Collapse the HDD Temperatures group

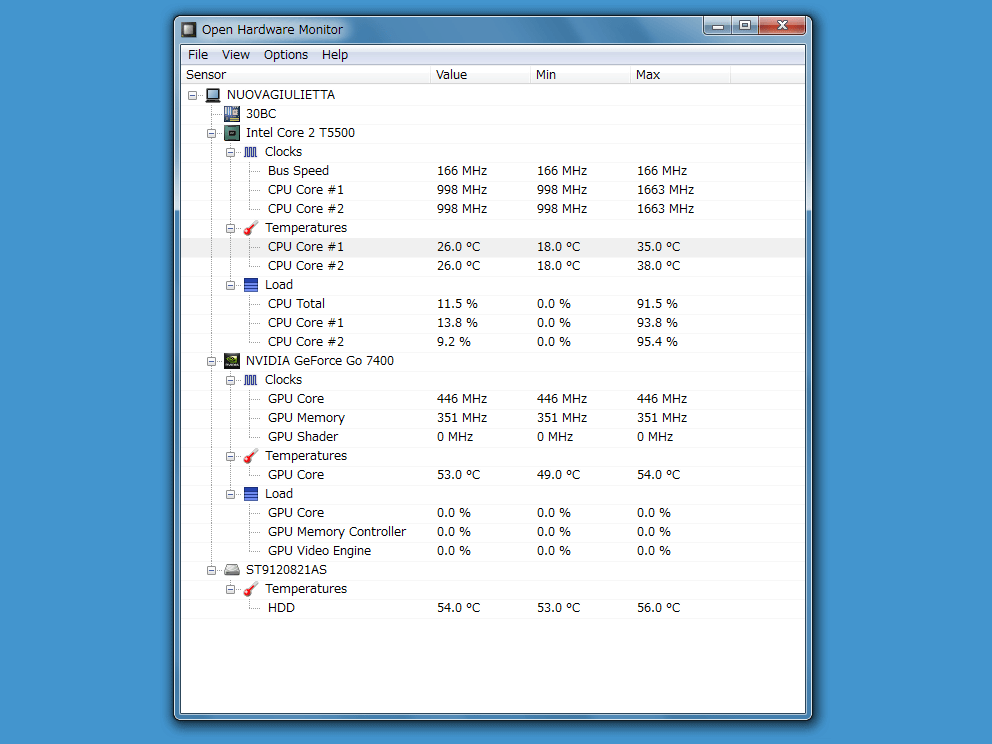click(230, 589)
